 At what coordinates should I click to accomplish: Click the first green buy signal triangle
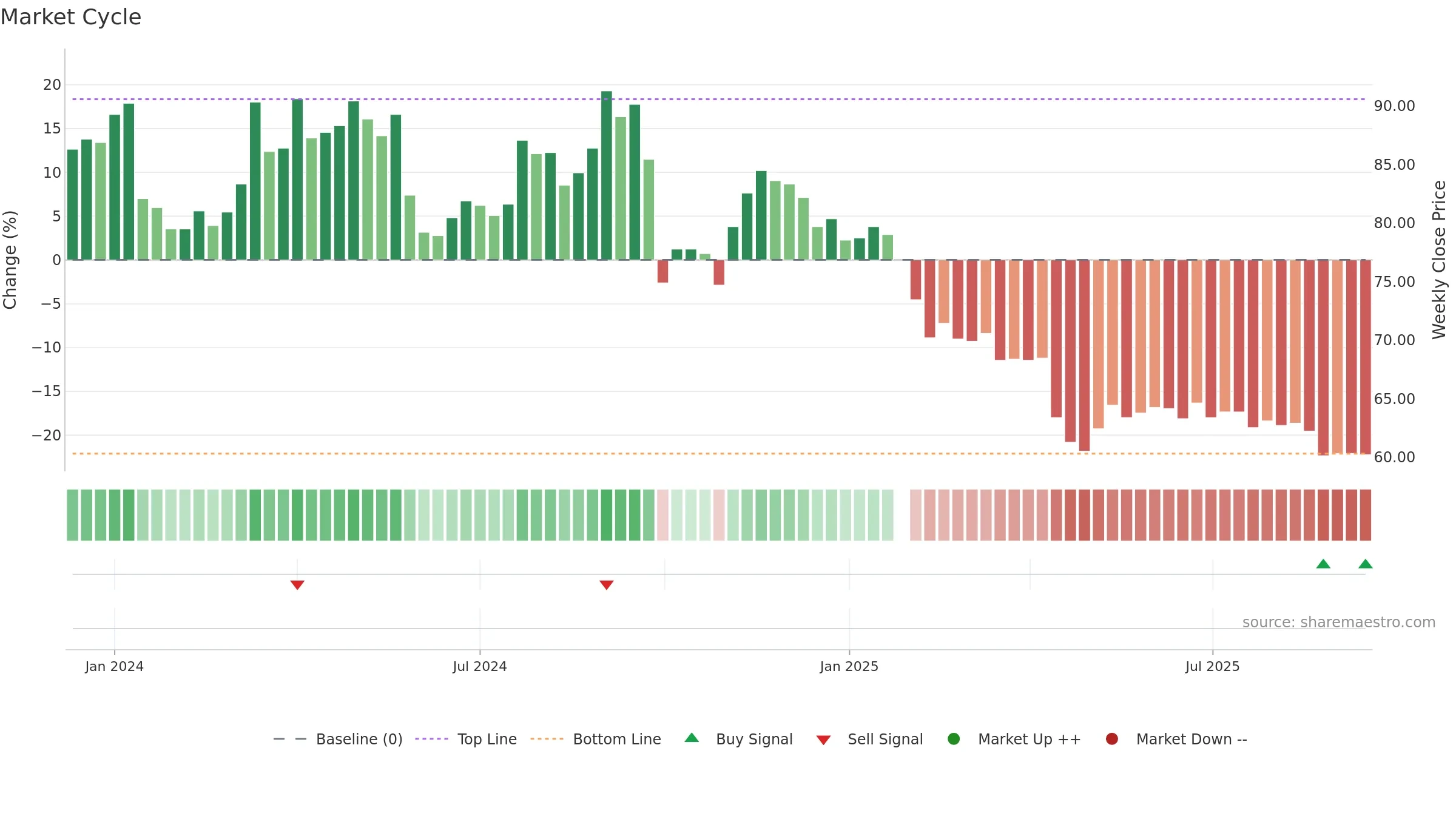[1323, 564]
